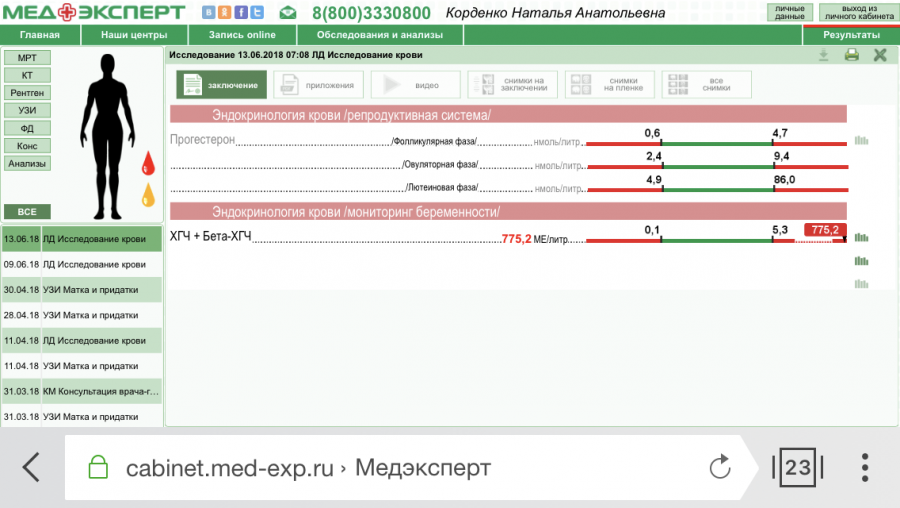Go back with the browser back arrow

pyautogui.click(x=32, y=467)
